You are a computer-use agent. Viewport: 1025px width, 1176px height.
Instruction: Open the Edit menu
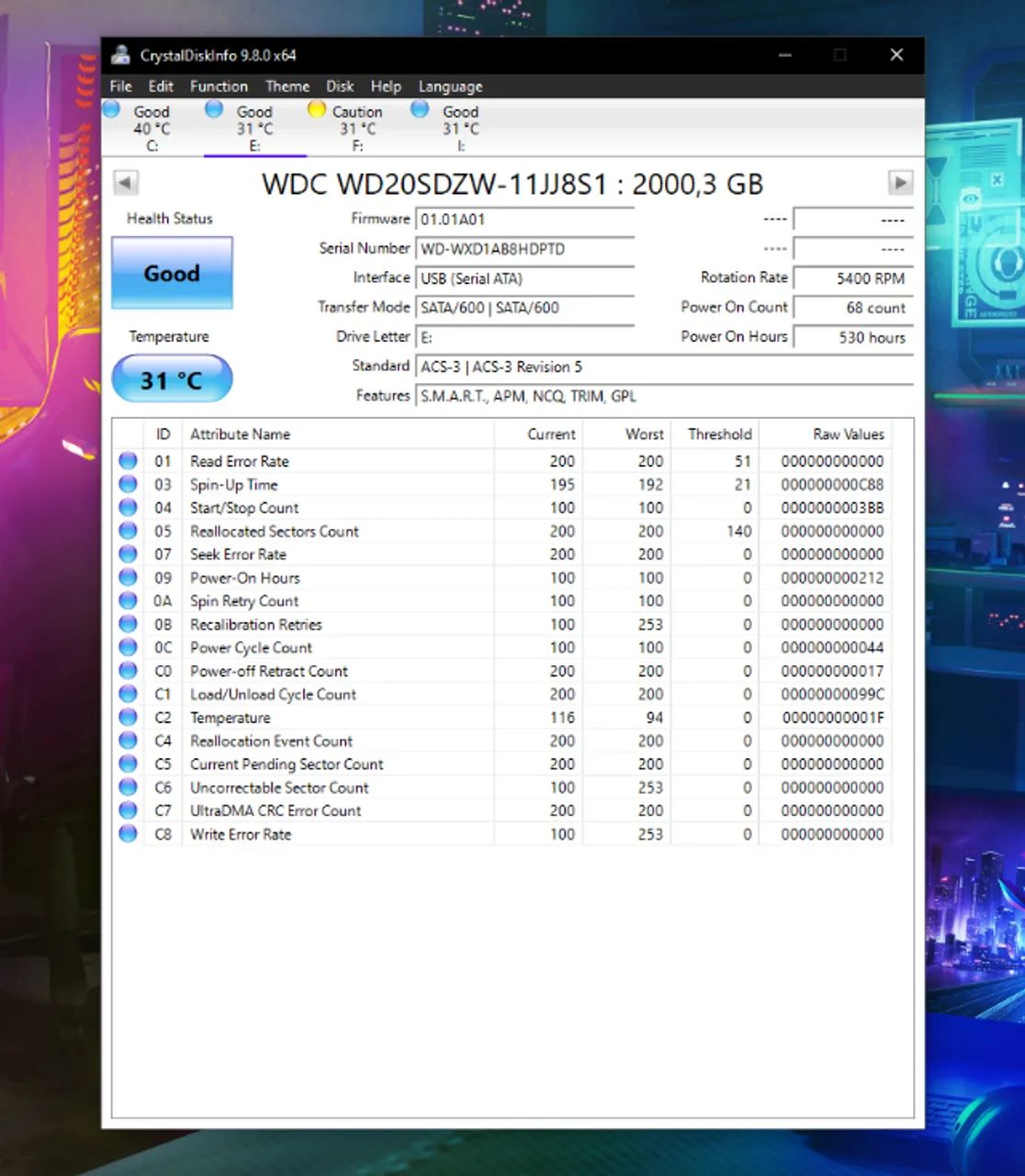click(x=161, y=86)
